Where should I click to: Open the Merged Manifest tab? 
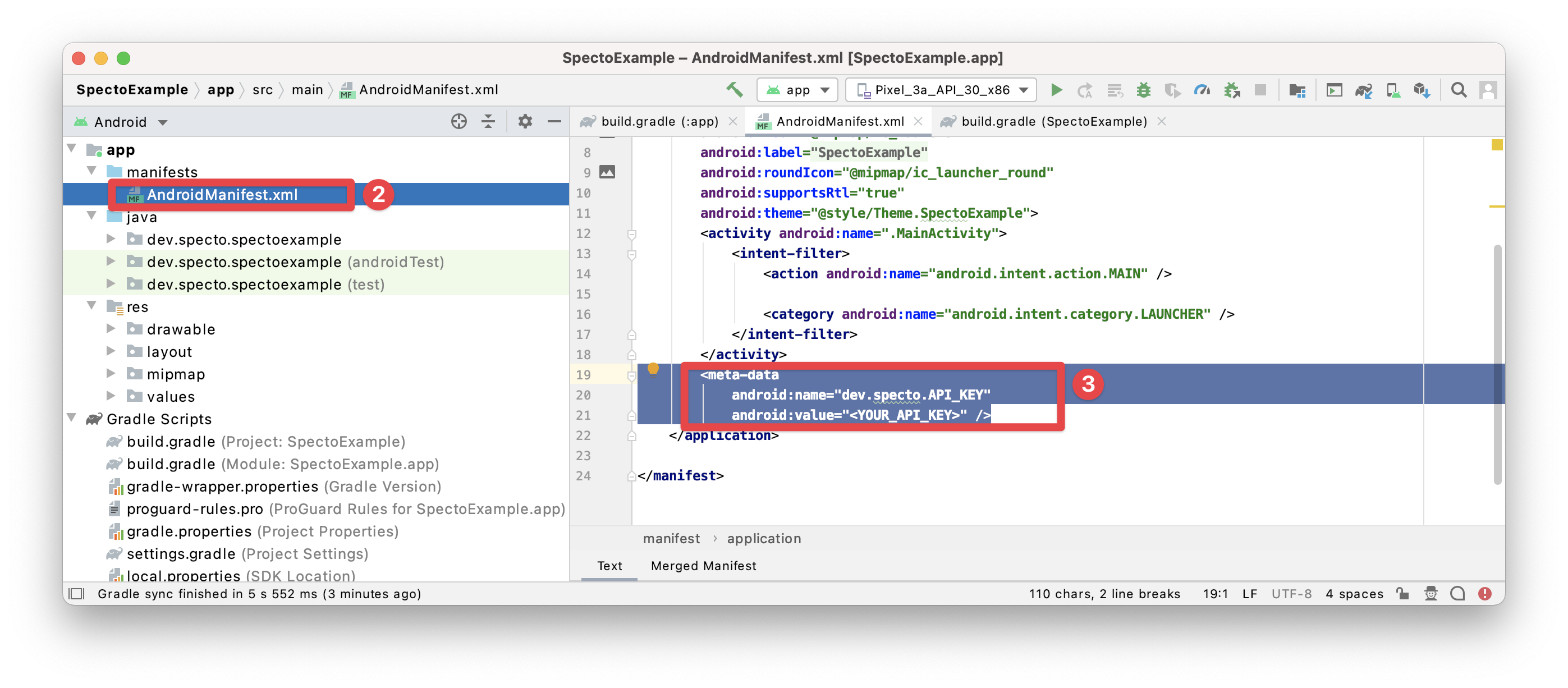point(703,566)
